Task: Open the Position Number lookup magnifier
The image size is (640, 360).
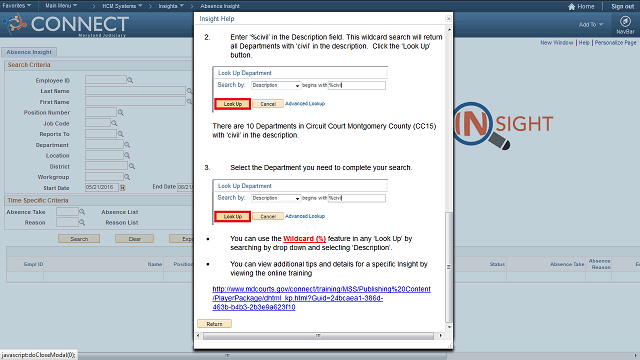Action: (121, 112)
